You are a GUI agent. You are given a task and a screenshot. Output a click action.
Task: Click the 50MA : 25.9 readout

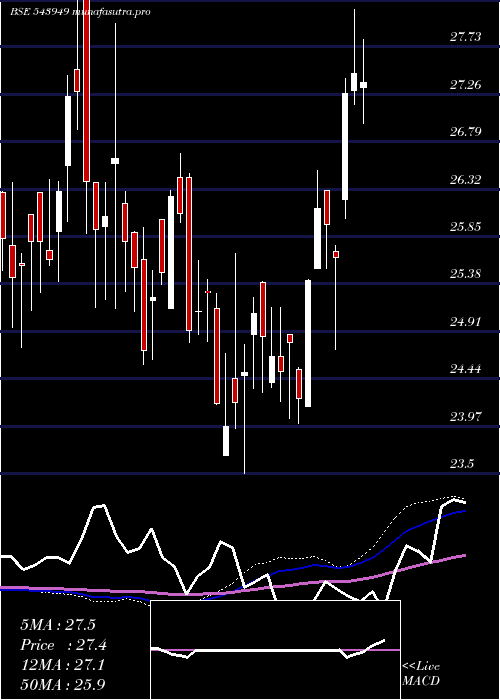[62, 684]
